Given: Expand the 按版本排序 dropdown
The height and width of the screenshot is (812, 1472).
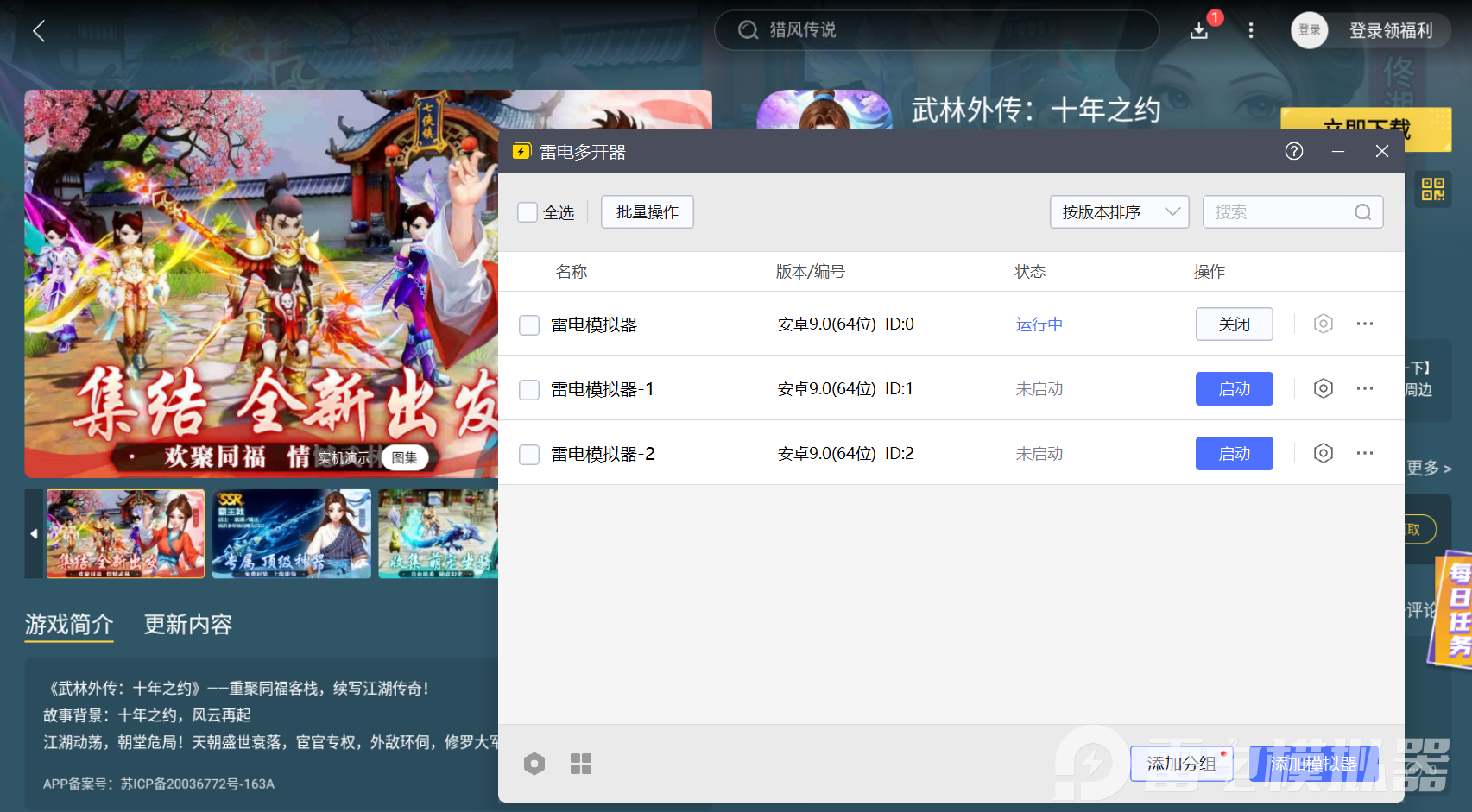Looking at the screenshot, I should [1120, 212].
